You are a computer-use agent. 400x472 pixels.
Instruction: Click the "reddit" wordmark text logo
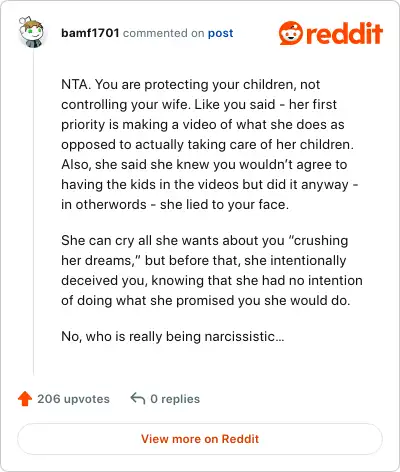pyautogui.click(x=344, y=33)
